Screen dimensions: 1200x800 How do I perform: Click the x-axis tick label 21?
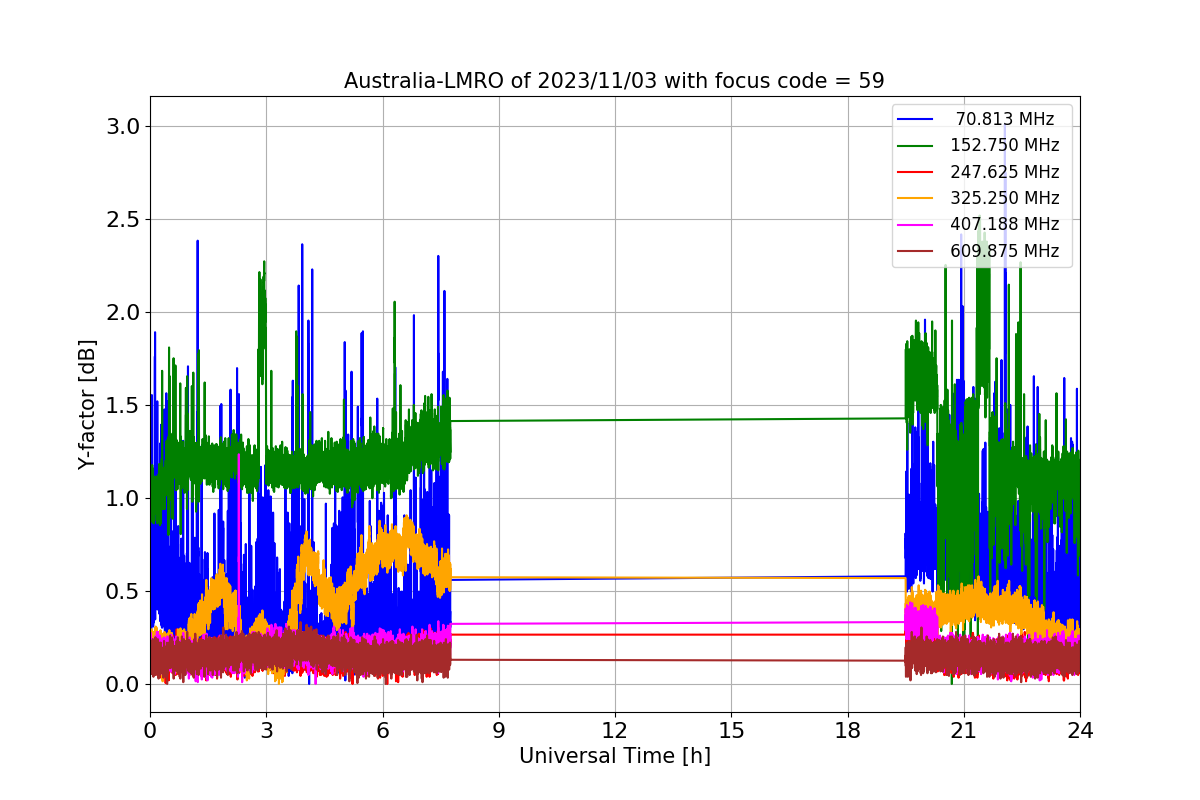point(963,730)
